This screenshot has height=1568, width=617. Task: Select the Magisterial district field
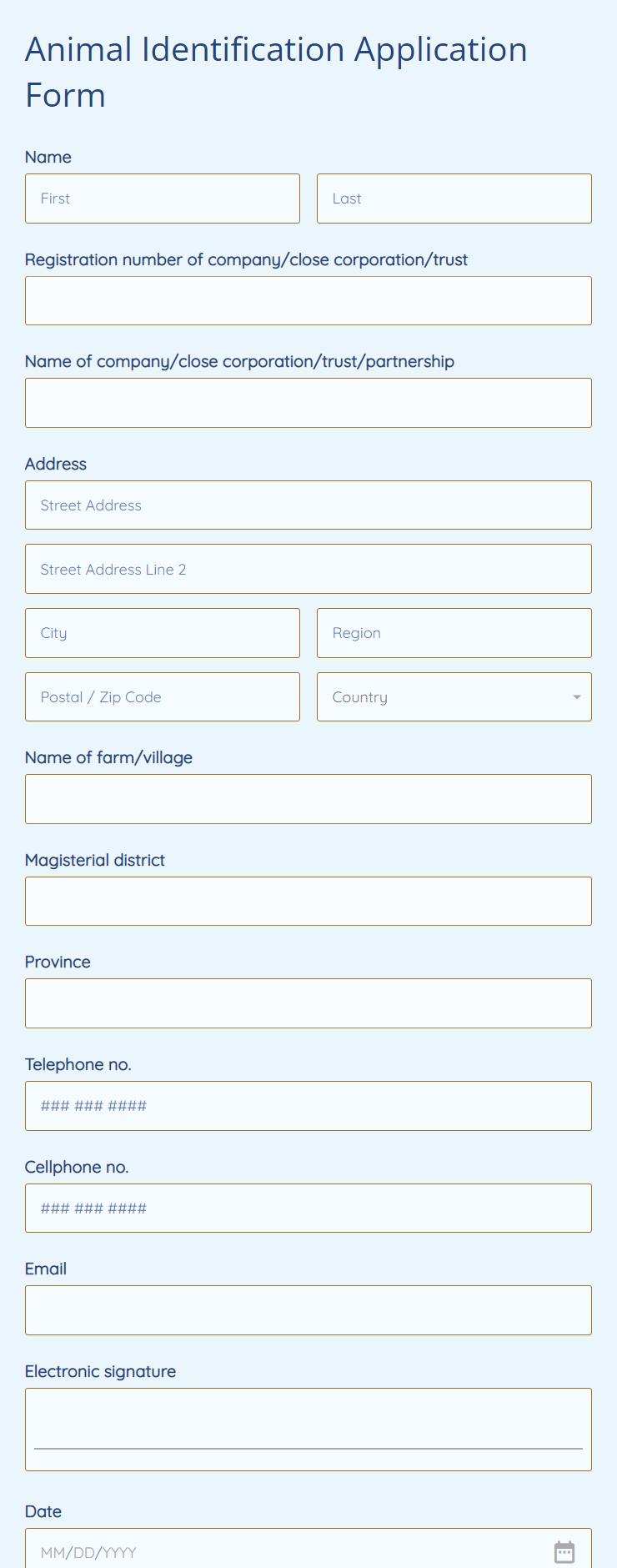coord(308,901)
